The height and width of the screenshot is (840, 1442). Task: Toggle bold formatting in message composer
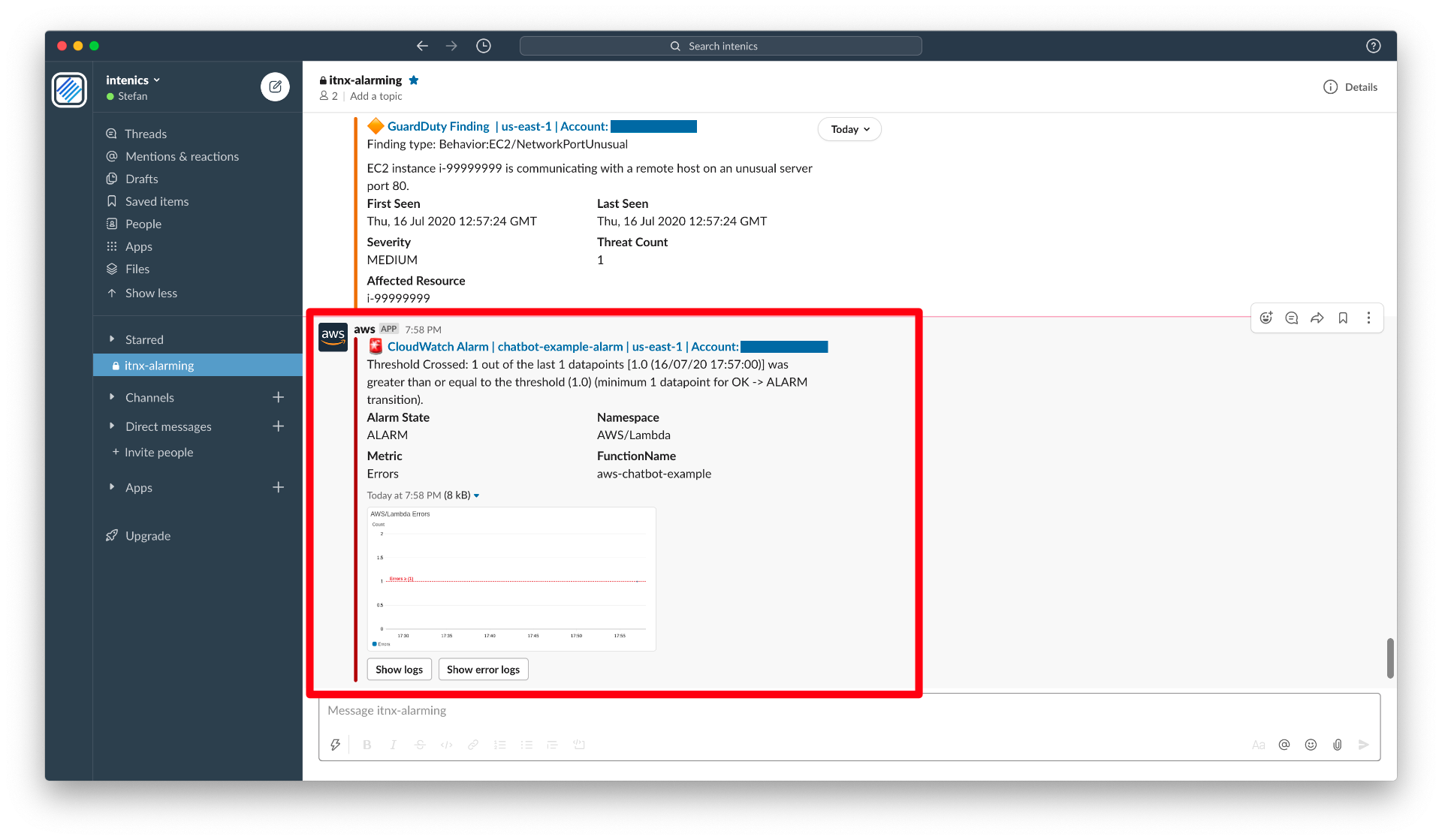pos(367,745)
